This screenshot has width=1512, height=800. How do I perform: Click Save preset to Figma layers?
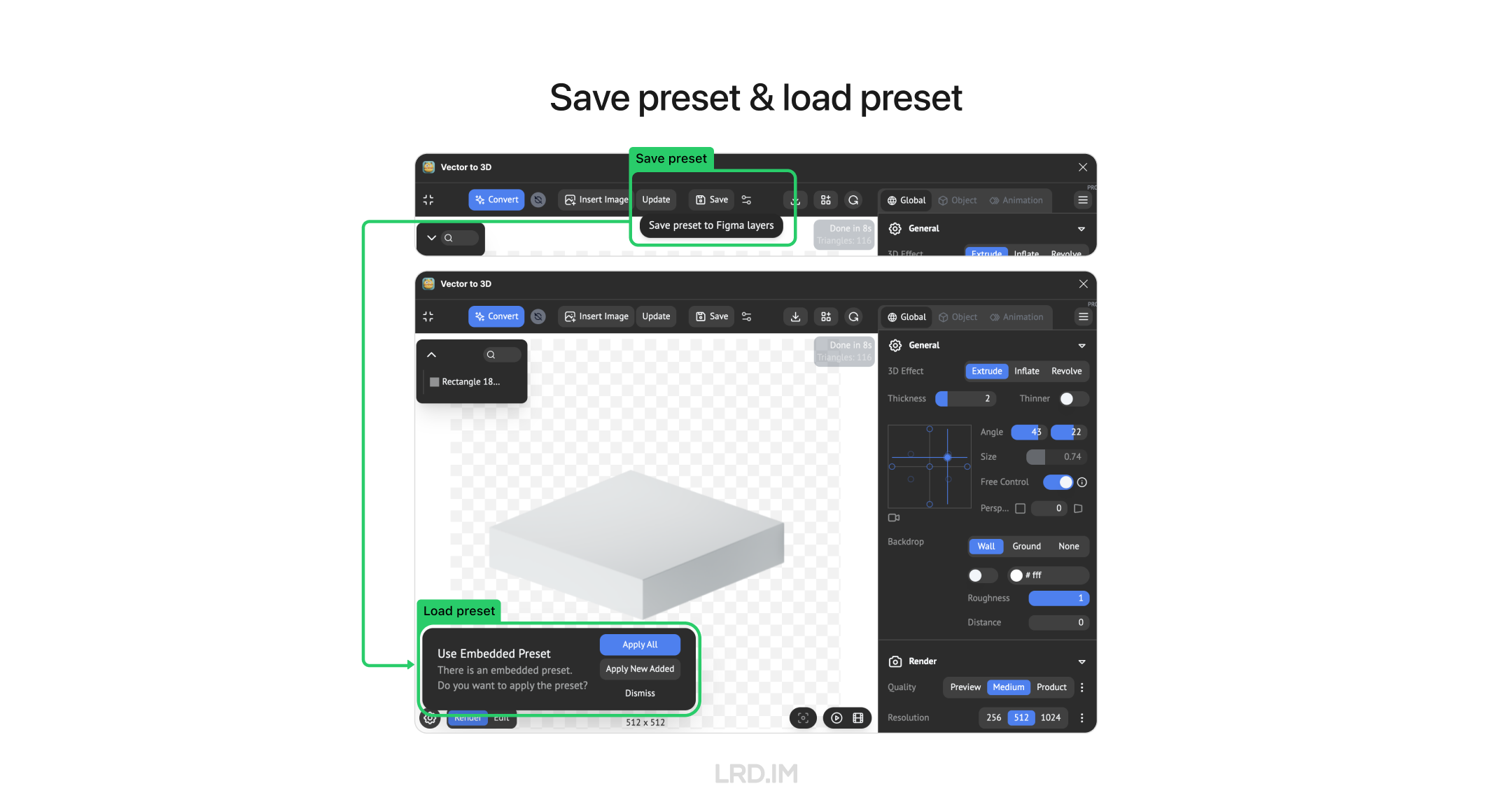pos(709,225)
